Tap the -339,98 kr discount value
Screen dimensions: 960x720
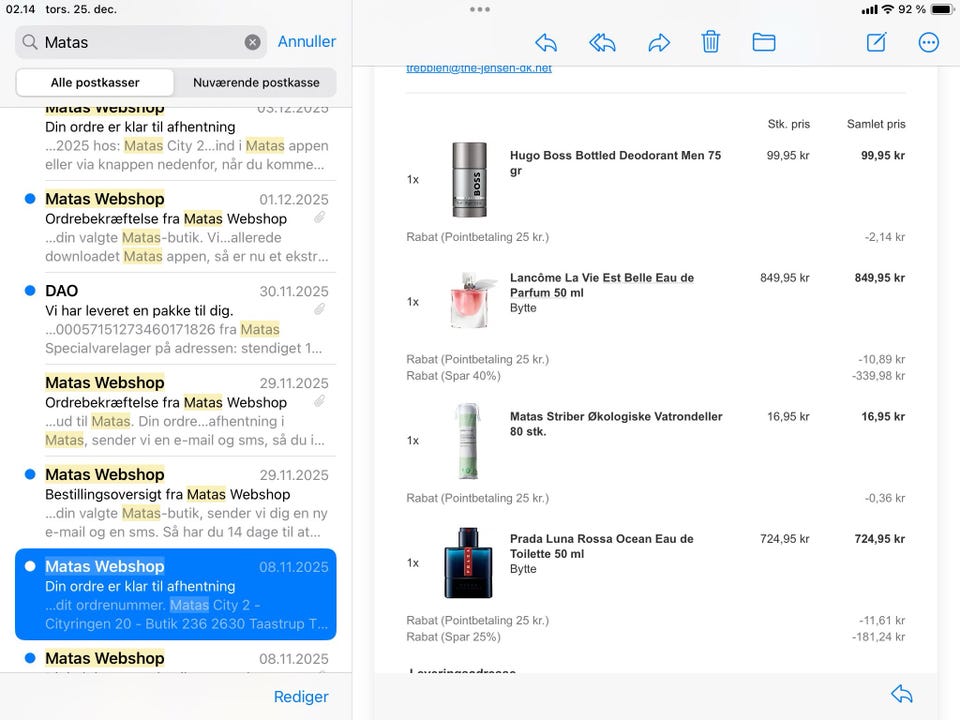point(878,376)
